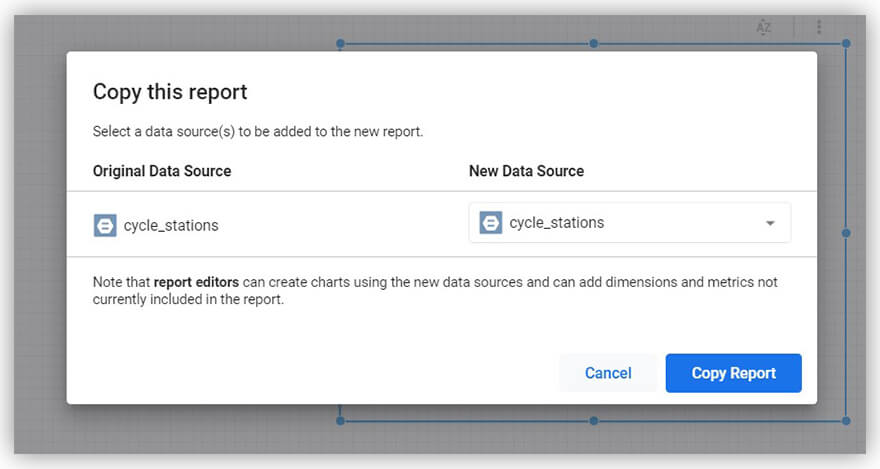The image size is (880, 469).
Task: Click the 'New Data Source' column header
Action: click(x=526, y=171)
